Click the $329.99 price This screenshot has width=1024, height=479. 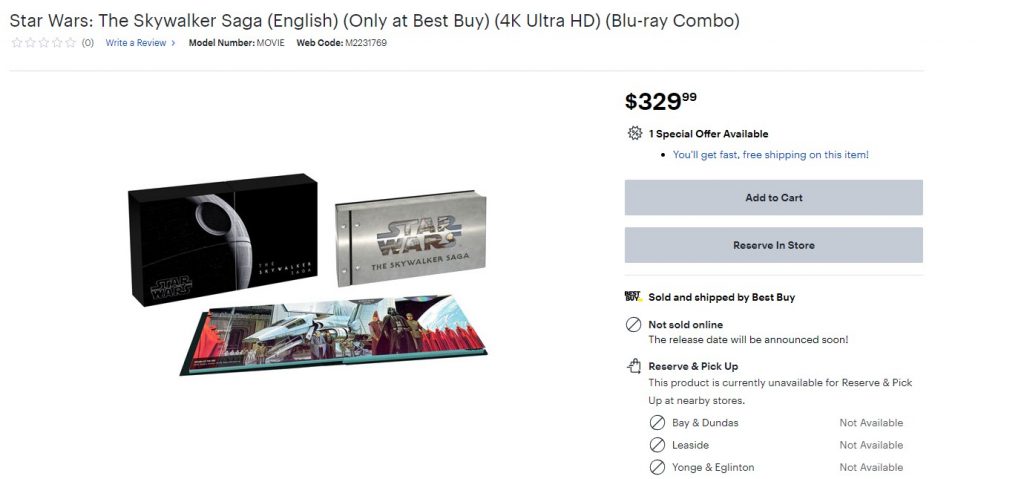click(x=661, y=101)
